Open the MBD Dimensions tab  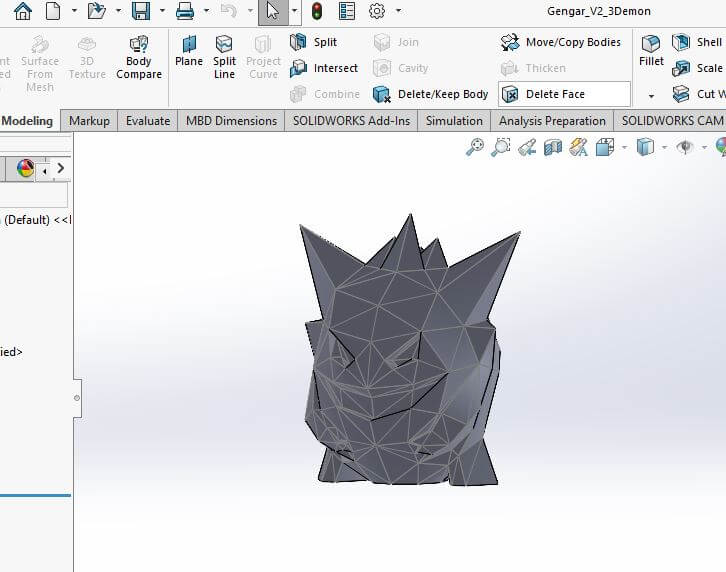click(231, 121)
